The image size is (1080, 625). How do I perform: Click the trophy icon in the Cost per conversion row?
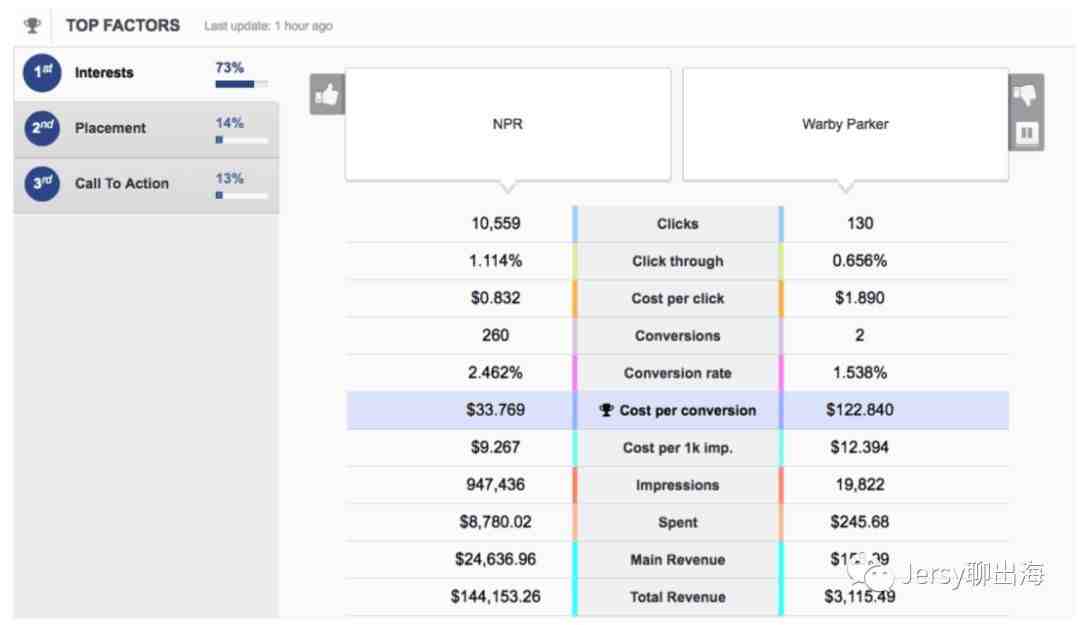(x=606, y=410)
